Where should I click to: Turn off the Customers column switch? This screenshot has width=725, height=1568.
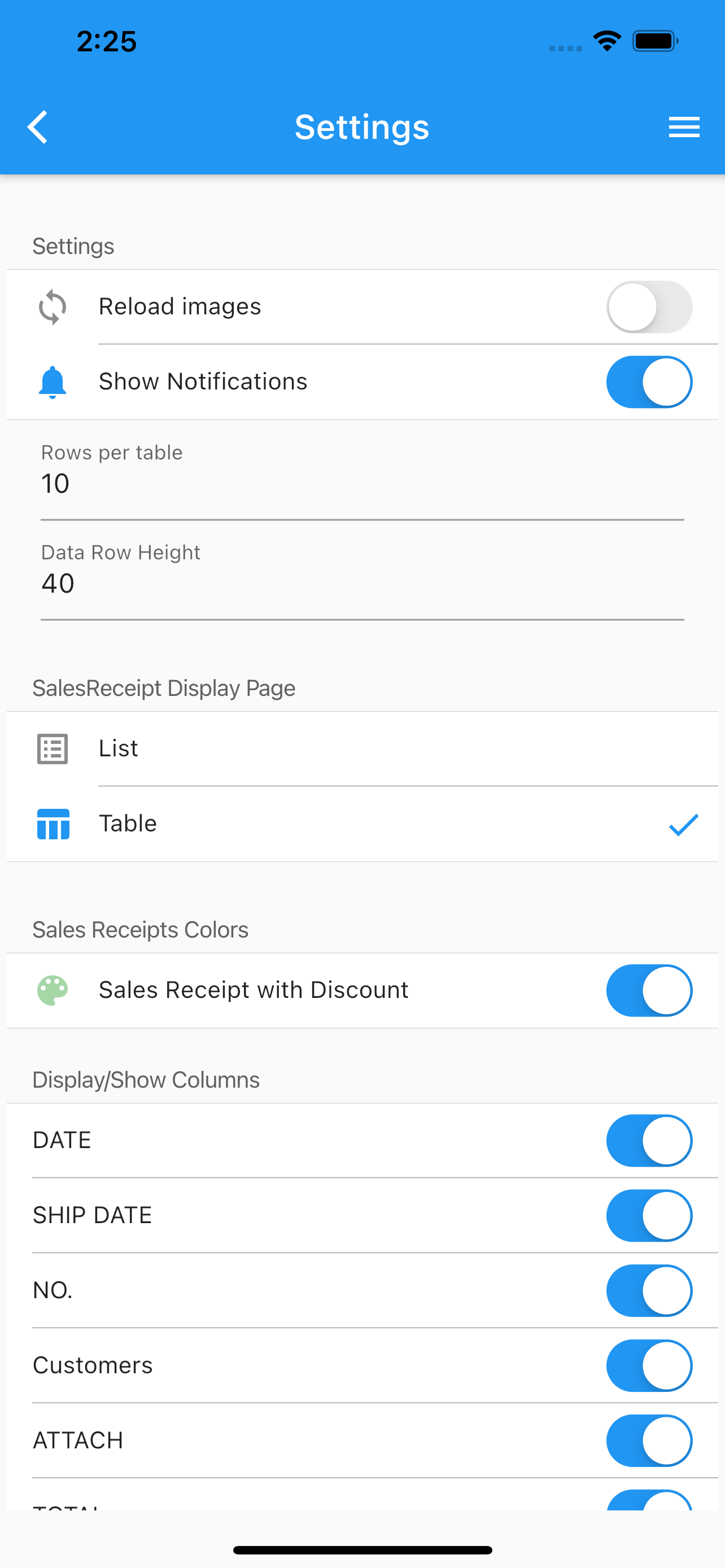pyautogui.click(x=649, y=1365)
